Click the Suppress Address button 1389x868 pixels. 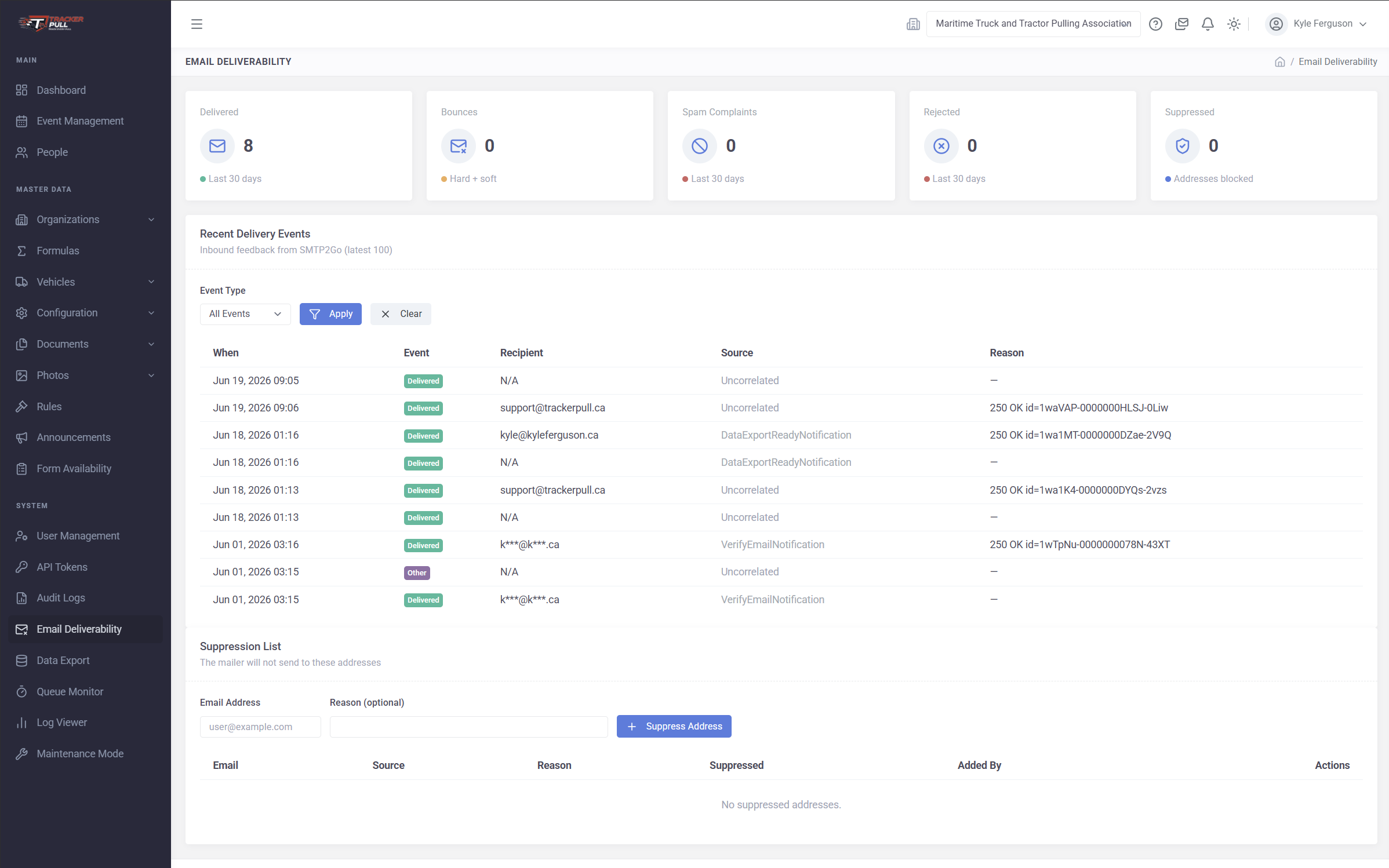pyautogui.click(x=674, y=727)
